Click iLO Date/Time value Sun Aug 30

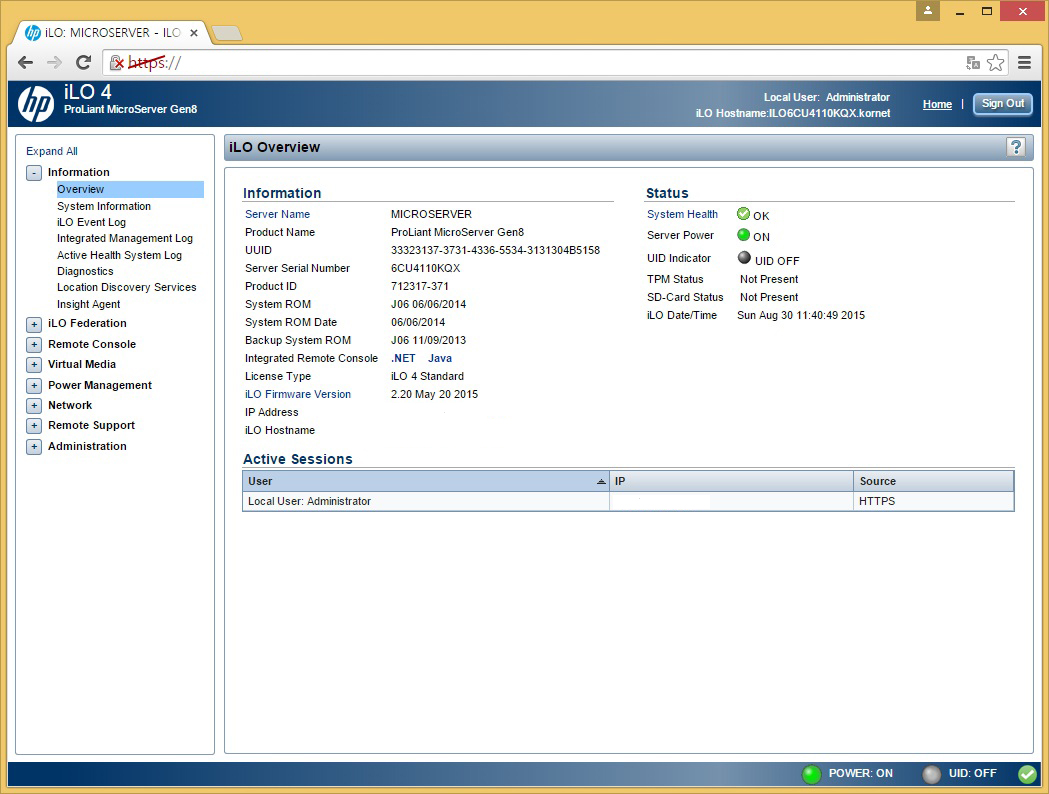point(801,315)
